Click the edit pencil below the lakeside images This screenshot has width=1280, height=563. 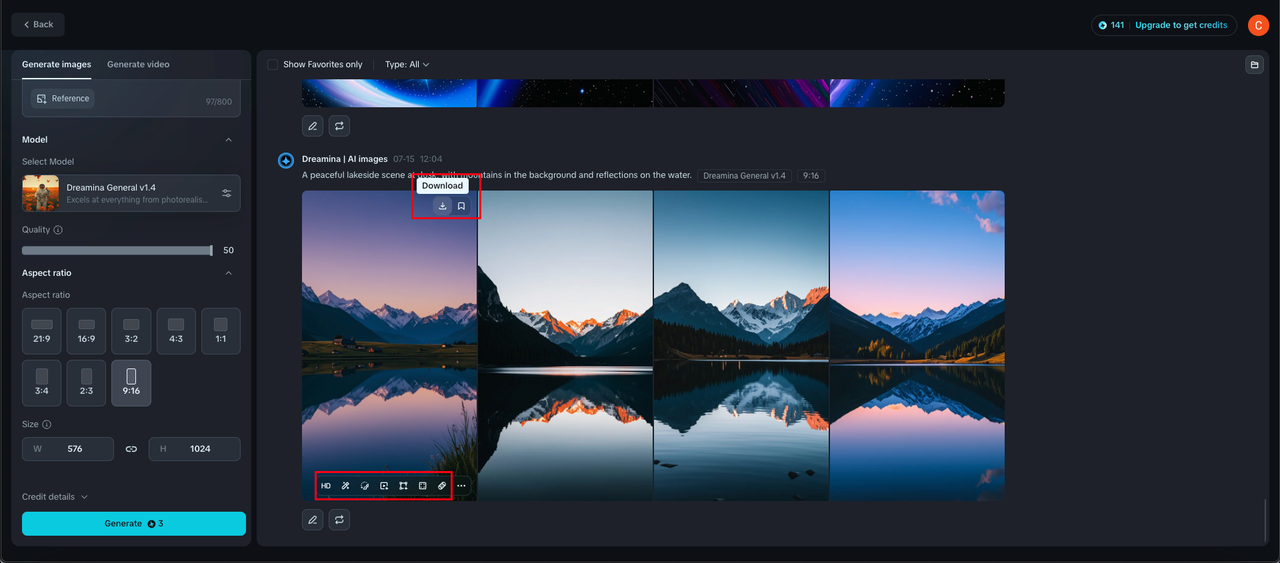tap(313, 520)
